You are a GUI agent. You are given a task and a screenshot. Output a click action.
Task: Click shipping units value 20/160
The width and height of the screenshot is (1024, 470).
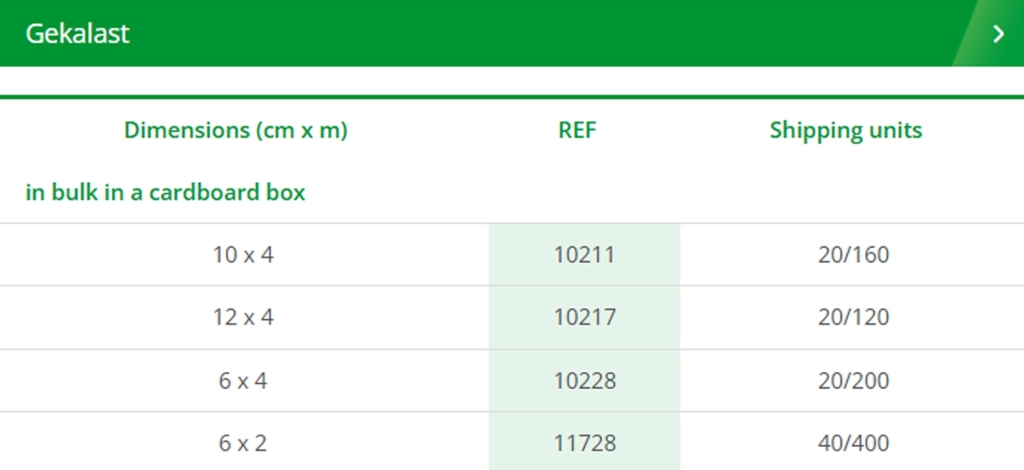[854, 255]
